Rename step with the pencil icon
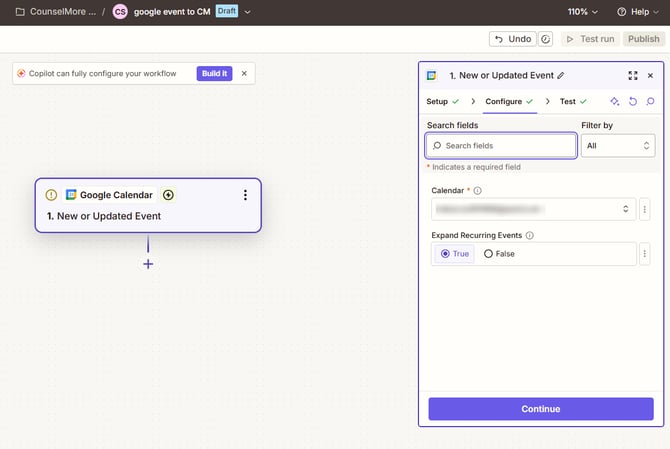The width and height of the screenshot is (670, 449). click(x=561, y=76)
